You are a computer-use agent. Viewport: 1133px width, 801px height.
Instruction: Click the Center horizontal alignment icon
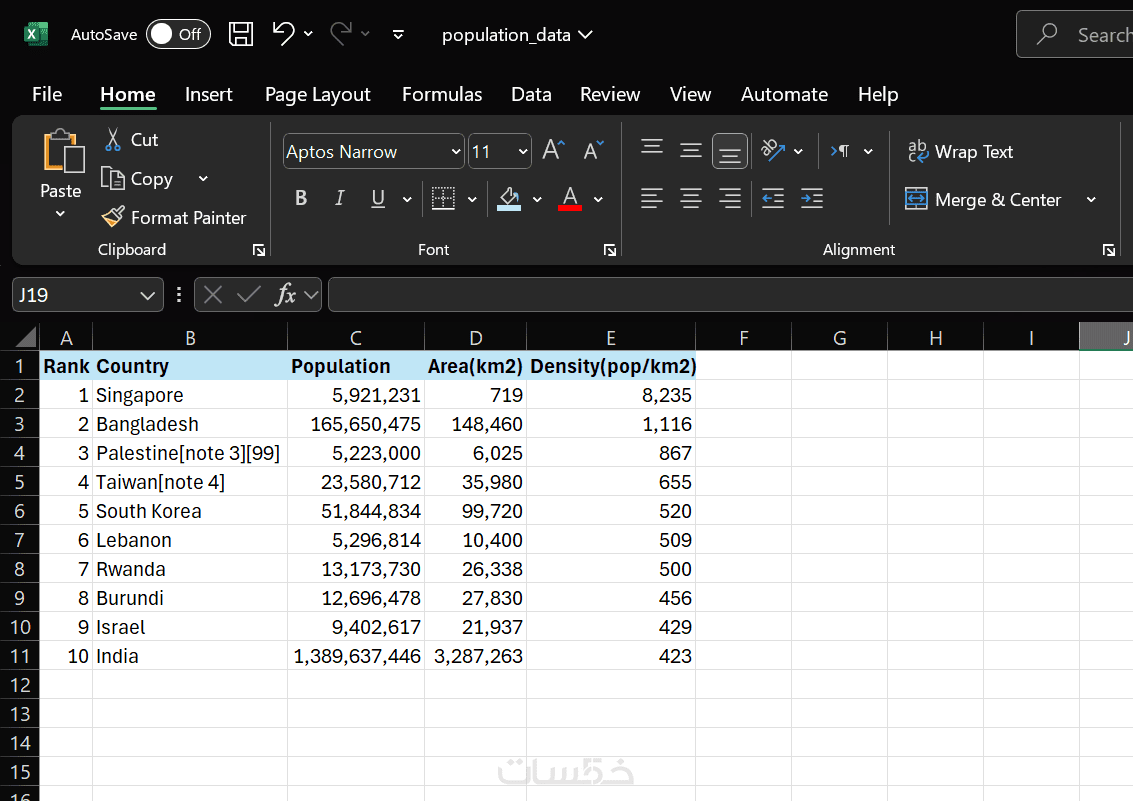(691, 199)
